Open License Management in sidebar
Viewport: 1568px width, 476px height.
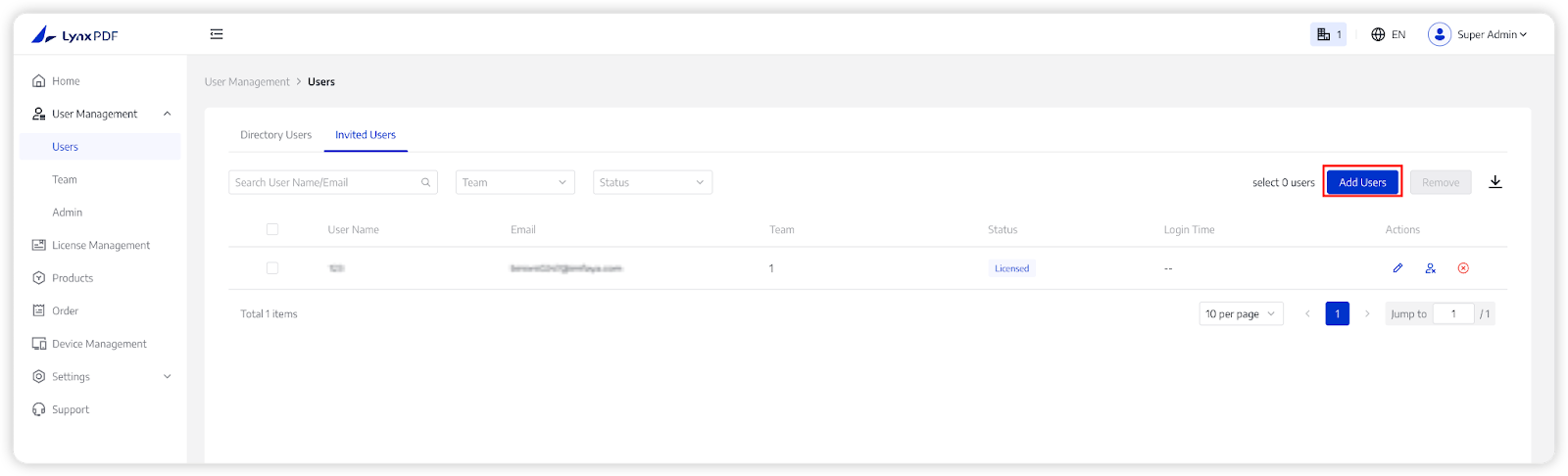[100, 245]
